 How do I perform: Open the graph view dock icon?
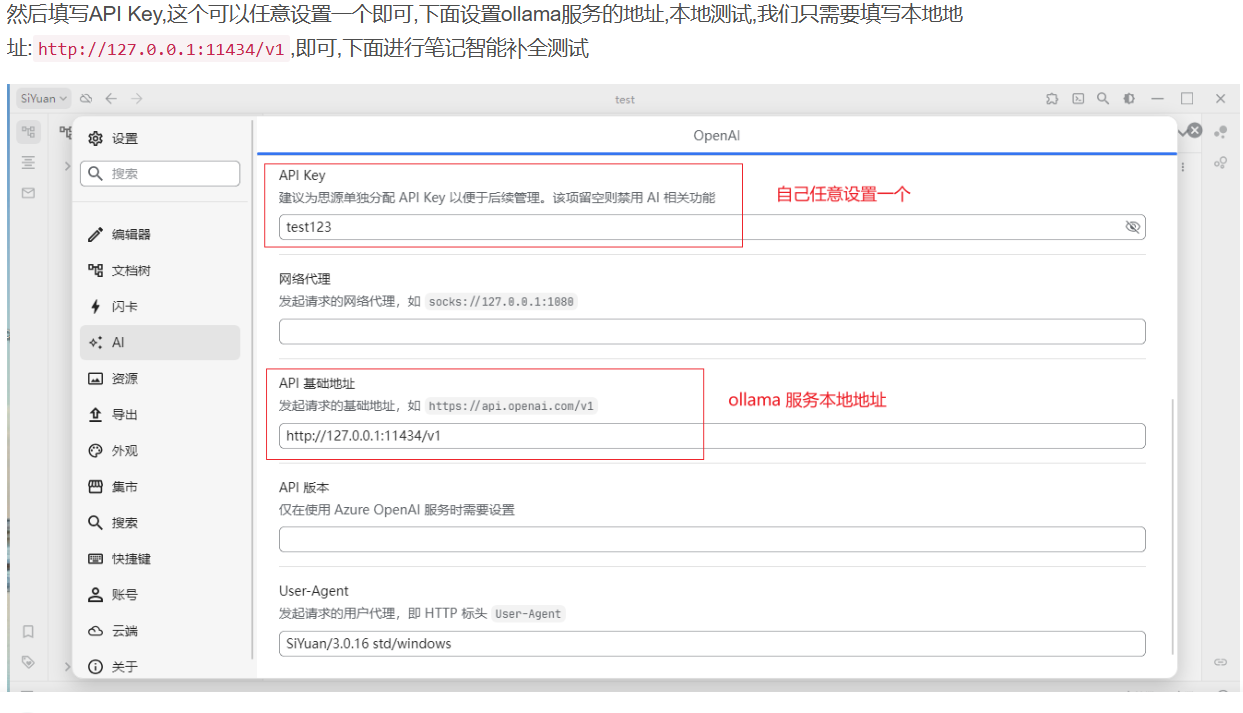point(1221,131)
